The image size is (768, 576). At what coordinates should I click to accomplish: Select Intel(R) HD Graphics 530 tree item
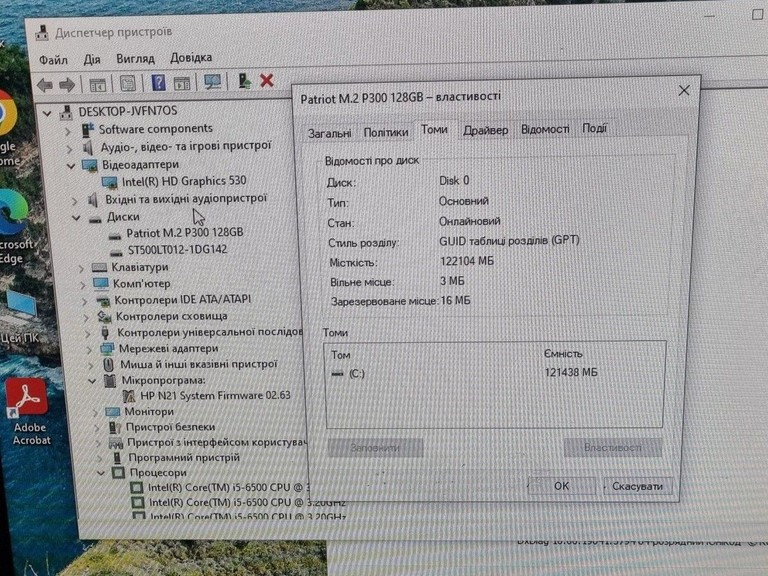click(x=184, y=181)
